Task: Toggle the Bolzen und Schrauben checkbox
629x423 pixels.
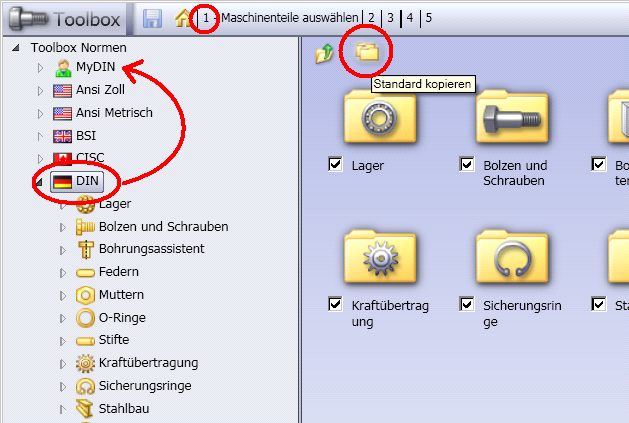Action: click(x=467, y=164)
